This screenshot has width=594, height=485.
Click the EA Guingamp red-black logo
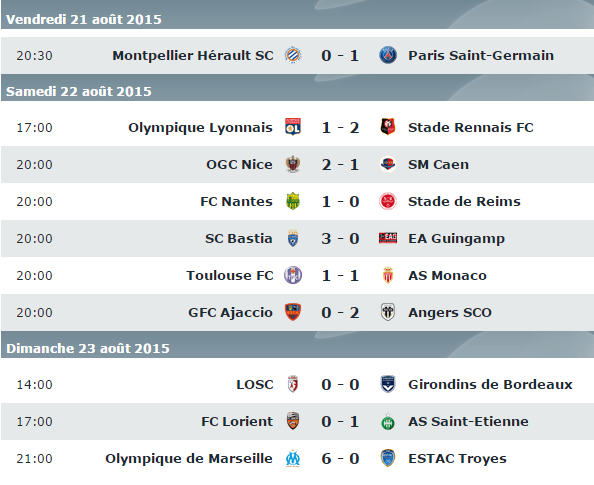tap(388, 238)
